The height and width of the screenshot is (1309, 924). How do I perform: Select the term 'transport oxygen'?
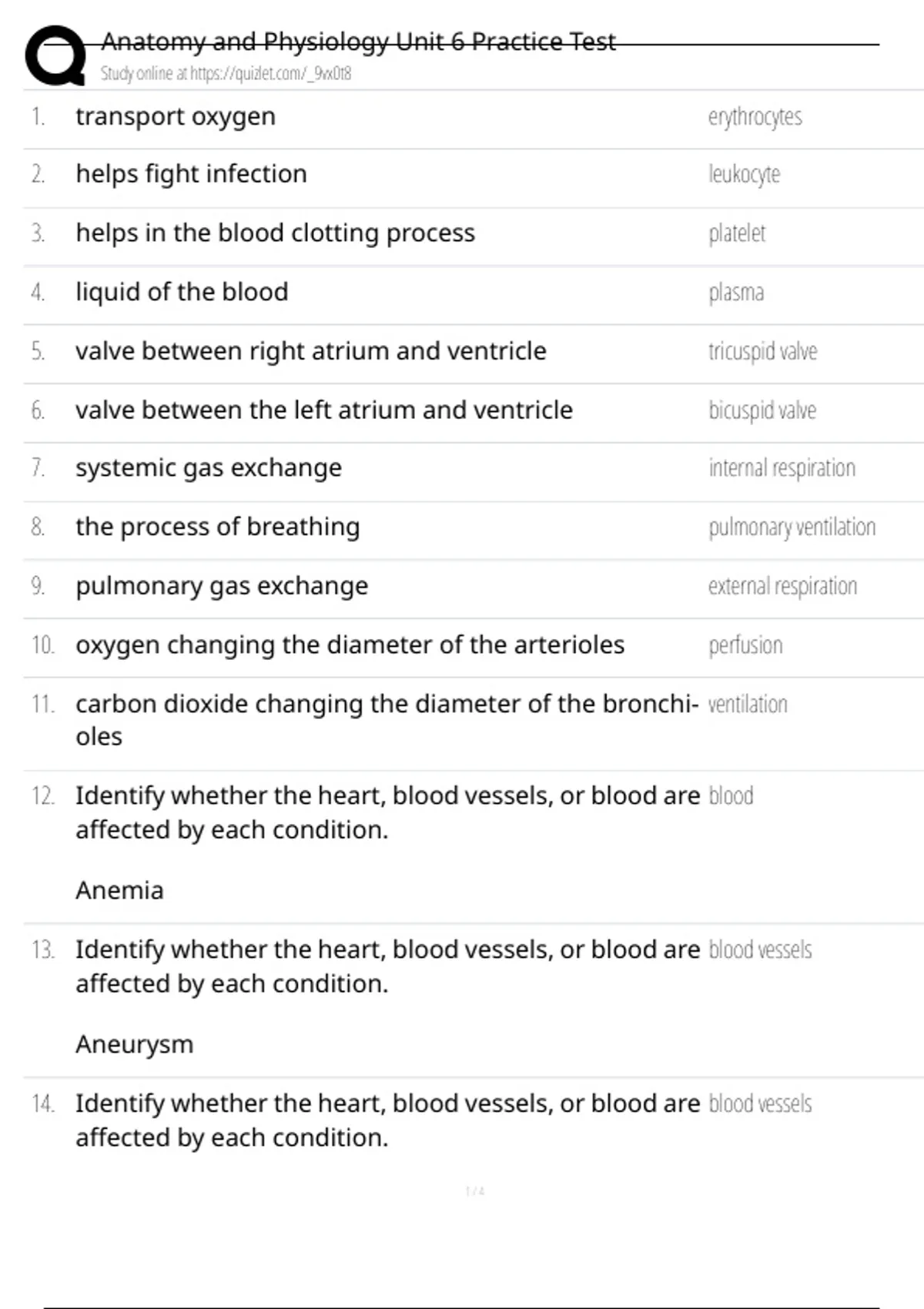coord(176,116)
